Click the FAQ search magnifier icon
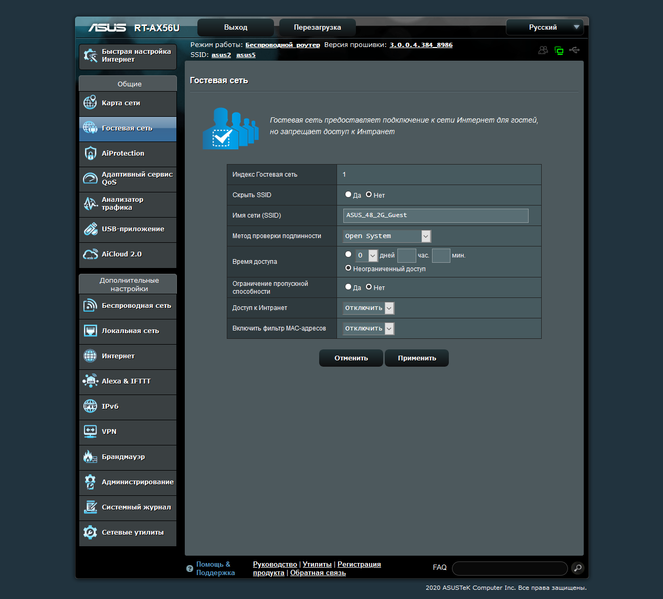The image size is (663, 599). 578,568
